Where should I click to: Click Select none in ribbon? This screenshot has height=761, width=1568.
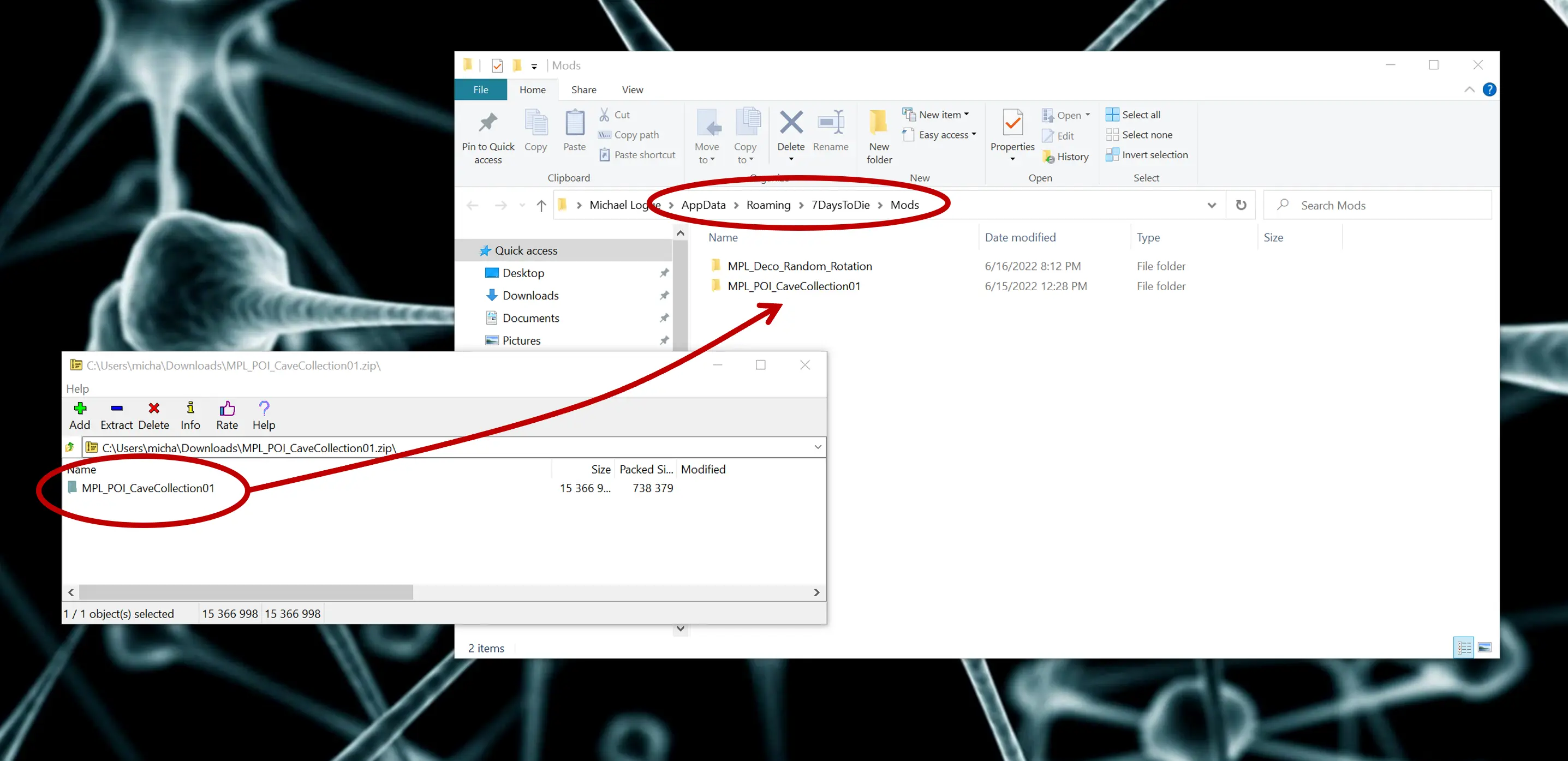coord(1139,134)
